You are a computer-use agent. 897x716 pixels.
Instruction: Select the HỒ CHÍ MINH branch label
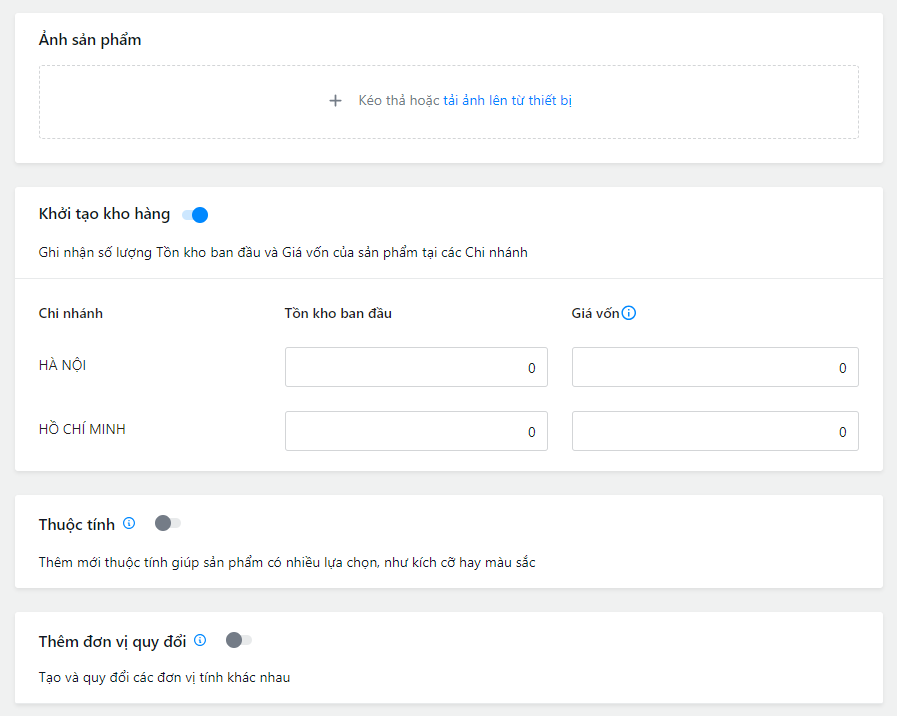(82, 429)
